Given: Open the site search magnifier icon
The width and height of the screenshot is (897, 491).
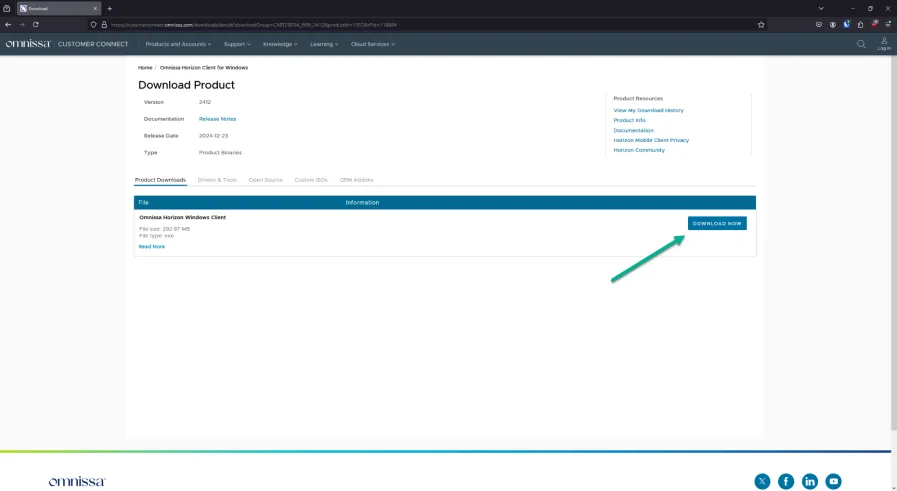Looking at the screenshot, I should click(x=861, y=44).
